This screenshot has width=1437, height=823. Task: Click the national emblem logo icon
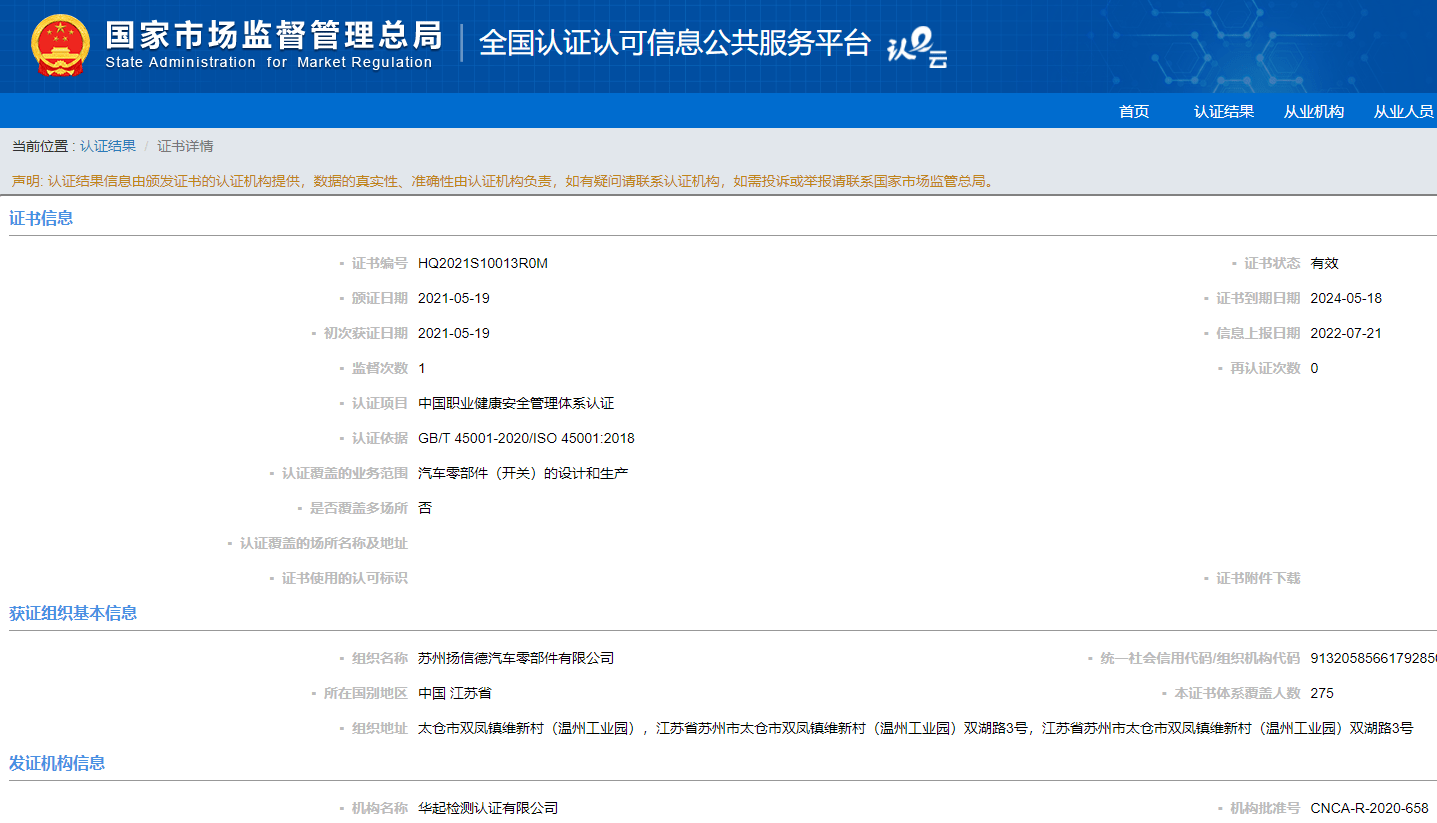tap(61, 46)
